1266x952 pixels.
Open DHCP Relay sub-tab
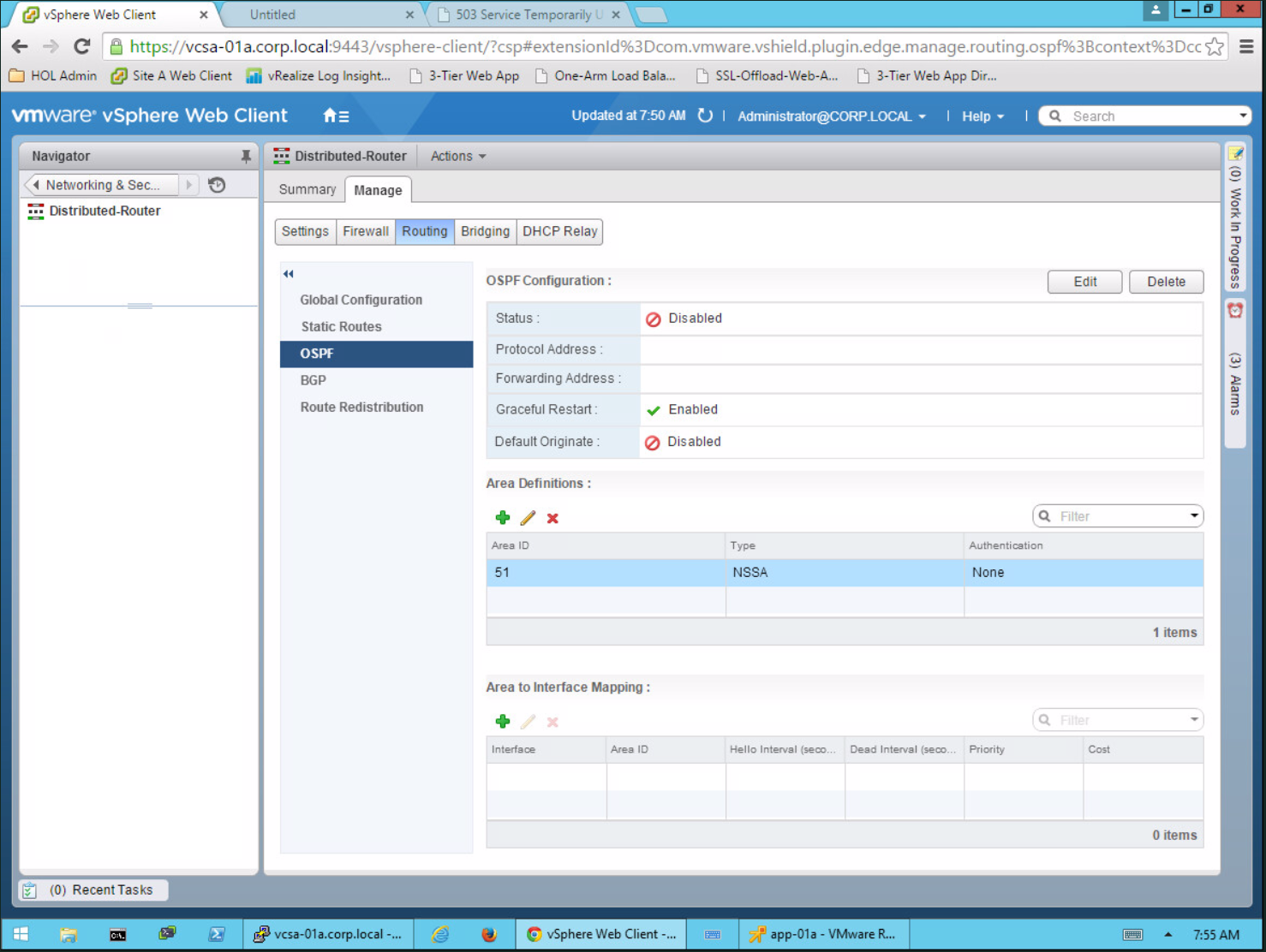coord(560,231)
